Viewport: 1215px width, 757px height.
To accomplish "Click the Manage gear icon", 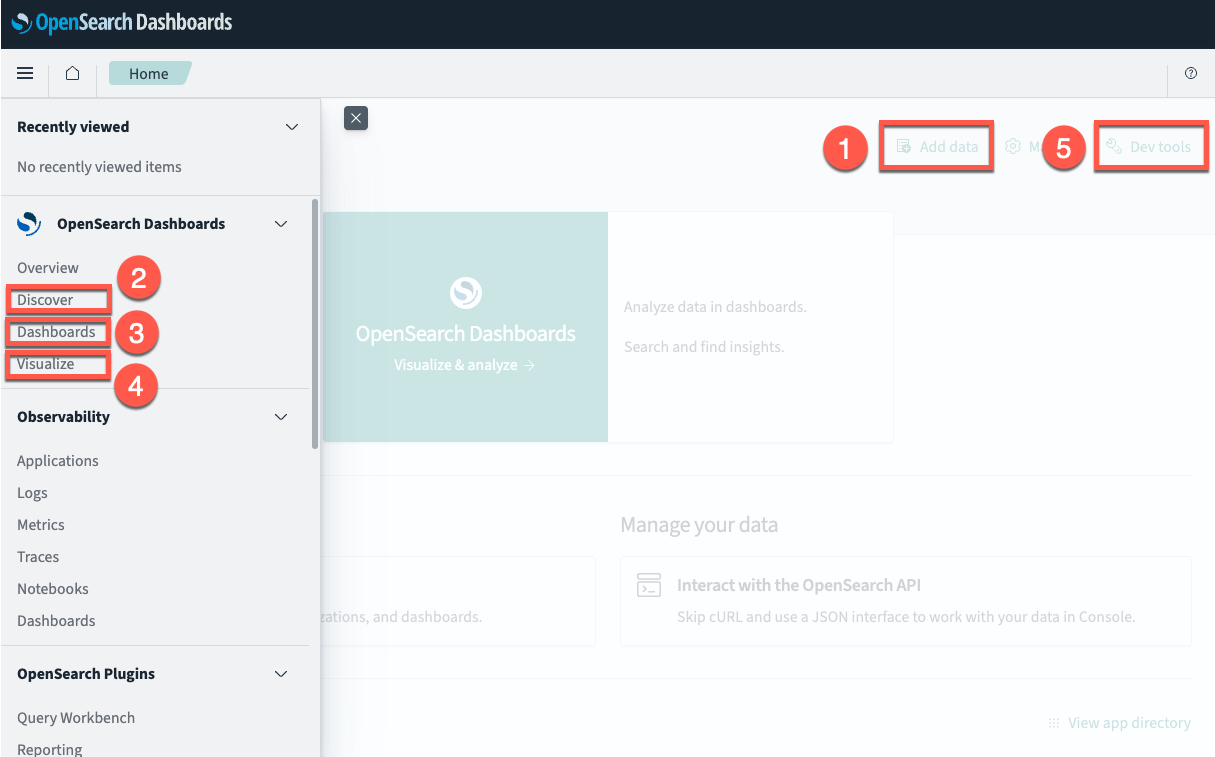I will (x=1013, y=146).
